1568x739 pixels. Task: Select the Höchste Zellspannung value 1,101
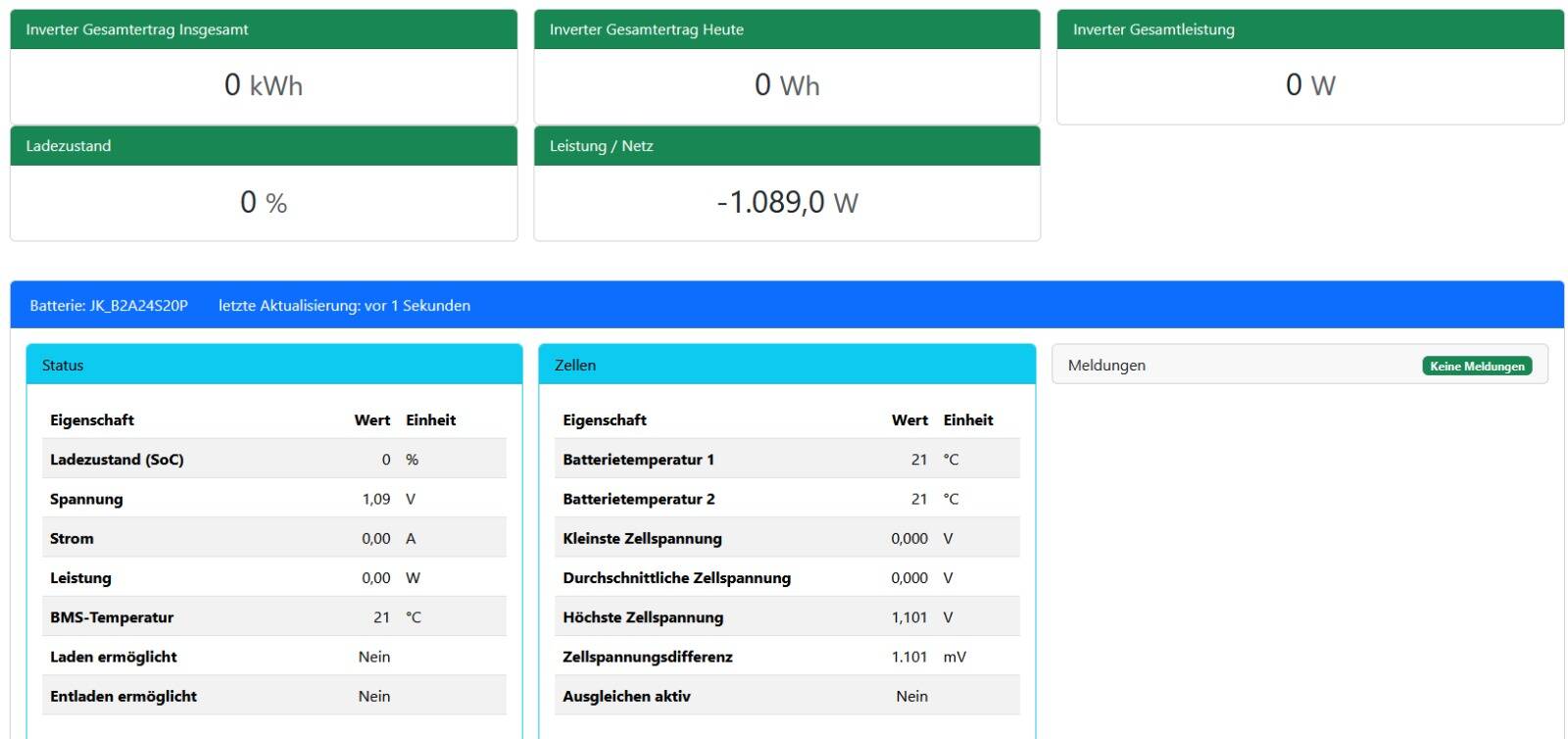[x=909, y=617]
